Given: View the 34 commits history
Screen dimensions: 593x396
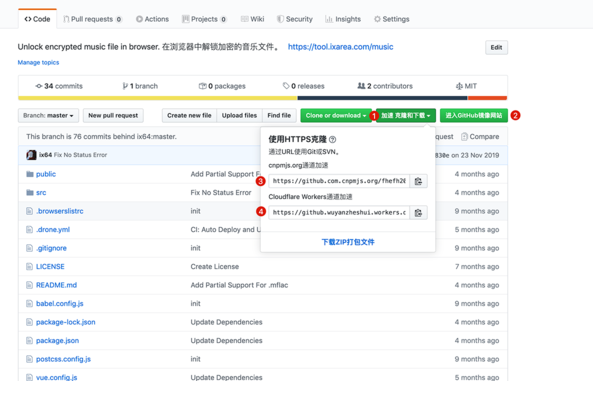Looking at the screenshot, I should [x=59, y=86].
